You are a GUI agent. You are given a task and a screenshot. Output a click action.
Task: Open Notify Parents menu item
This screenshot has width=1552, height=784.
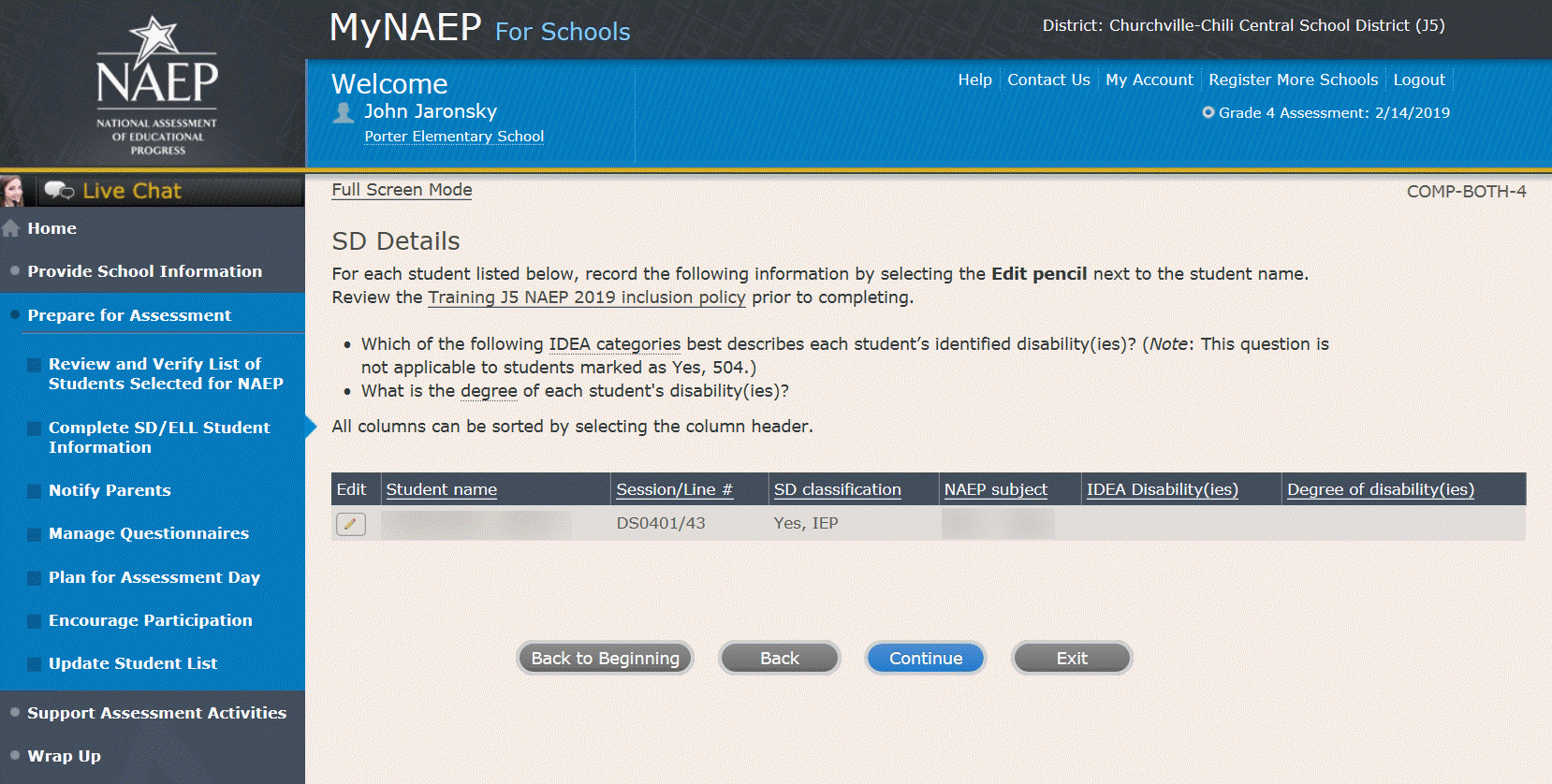(x=110, y=490)
